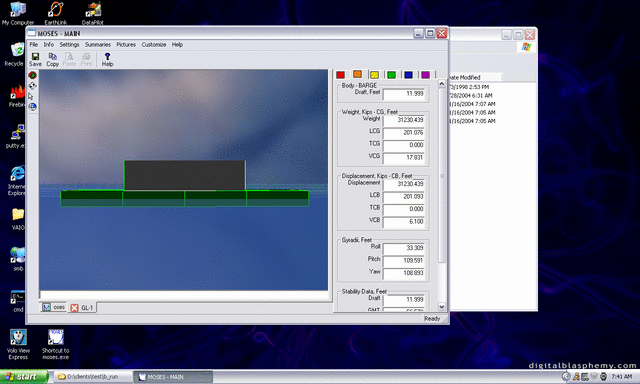This screenshot has height=384, width=640.
Task: Click the Copy toolbar icon
Action: pos(52,60)
